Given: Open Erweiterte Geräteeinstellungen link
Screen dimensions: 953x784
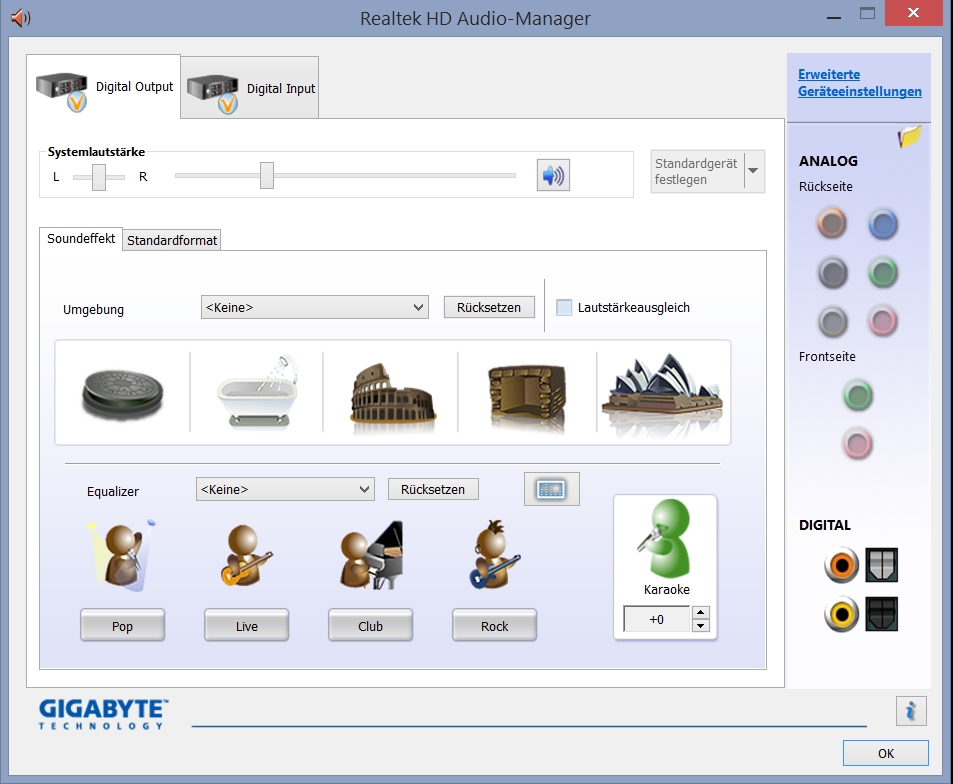Looking at the screenshot, I should point(859,83).
